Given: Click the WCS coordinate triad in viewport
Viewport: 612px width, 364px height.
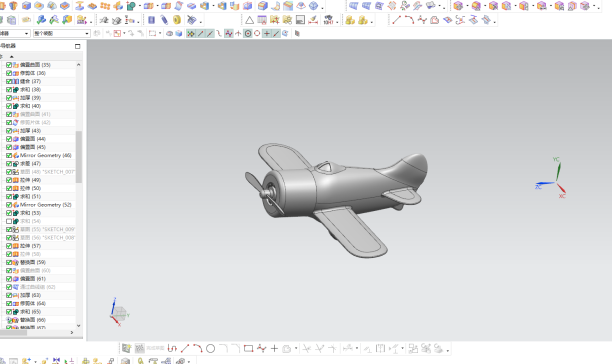Looking at the screenshot, I should click(x=552, y=179).
